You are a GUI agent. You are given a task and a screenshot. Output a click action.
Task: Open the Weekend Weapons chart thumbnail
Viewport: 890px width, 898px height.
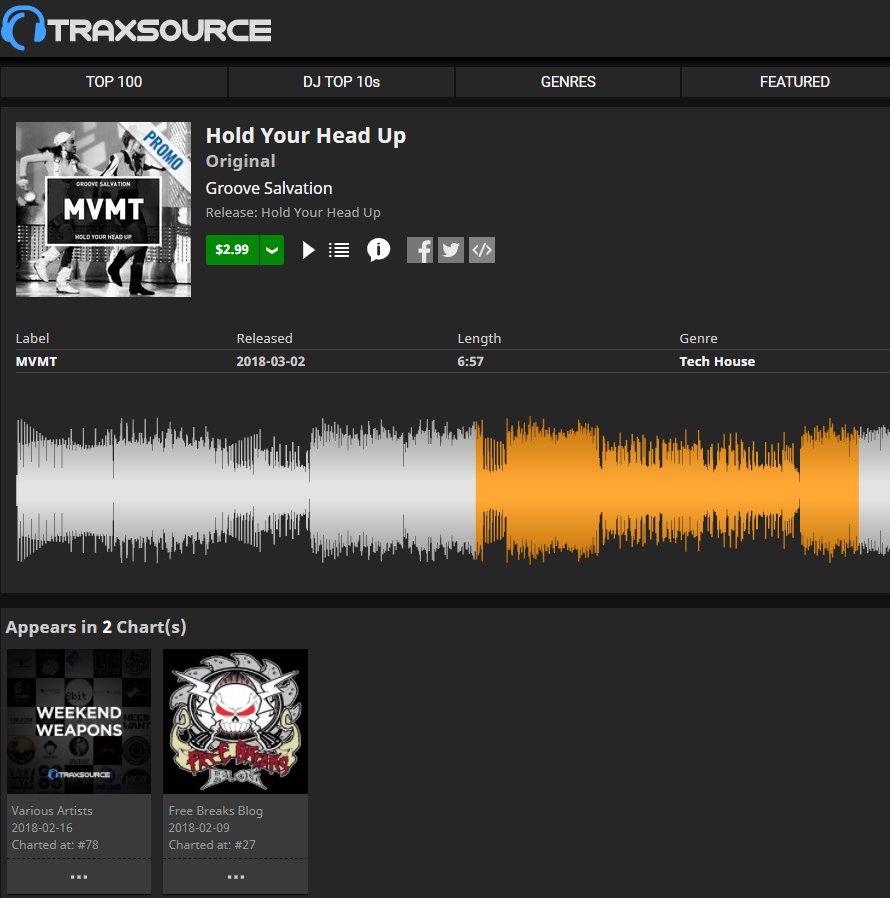79,721
